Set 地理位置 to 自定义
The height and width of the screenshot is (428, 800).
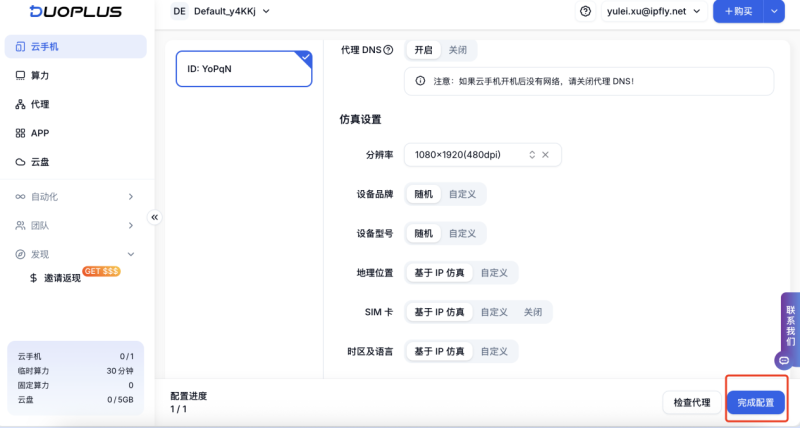pyautogui.click(x=494, y=273)
